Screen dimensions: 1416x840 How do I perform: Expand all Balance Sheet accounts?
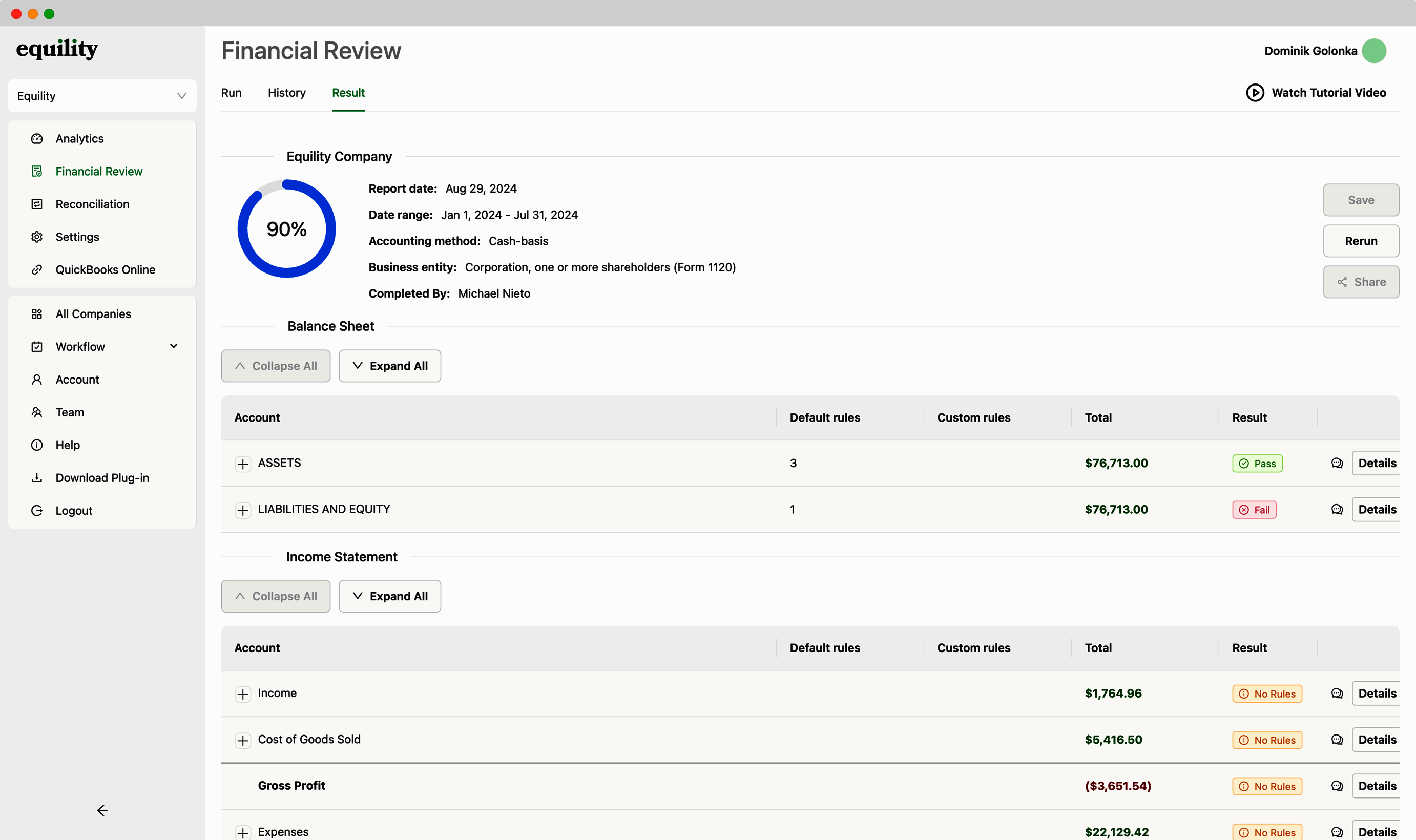[389, 366]
